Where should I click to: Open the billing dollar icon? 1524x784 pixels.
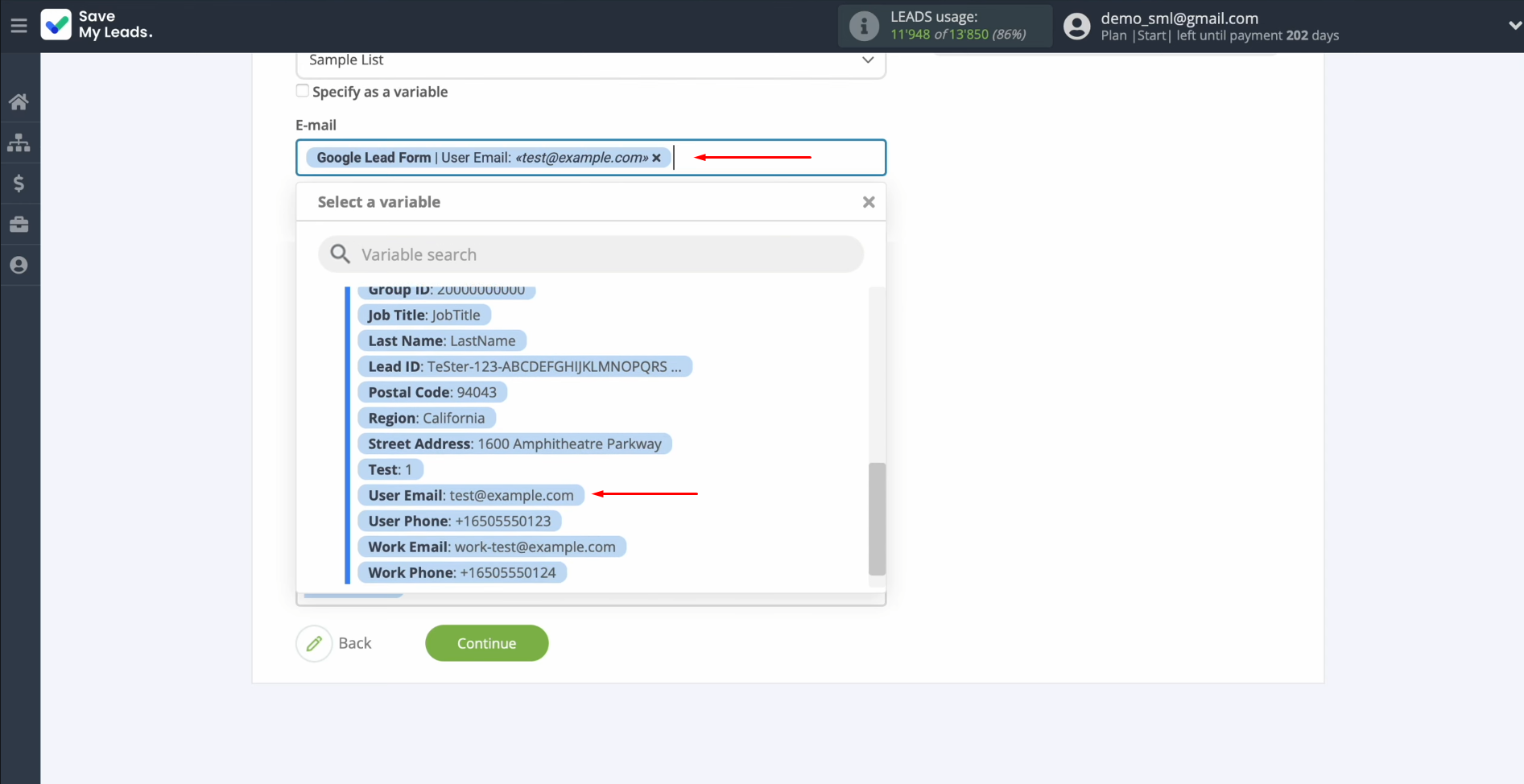[x=19, y=184]
